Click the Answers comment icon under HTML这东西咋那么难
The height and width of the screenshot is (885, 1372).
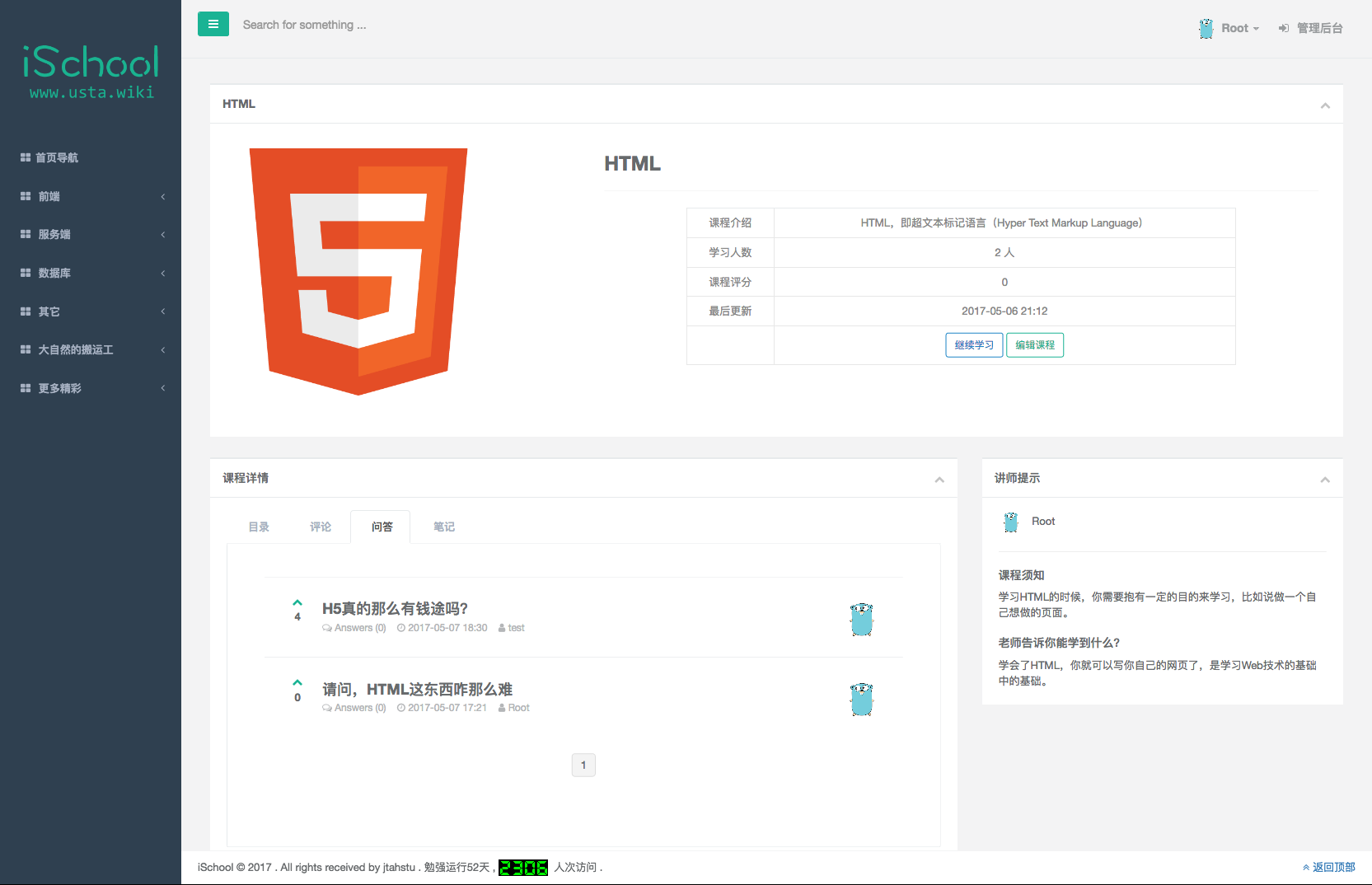coord(327,708)
